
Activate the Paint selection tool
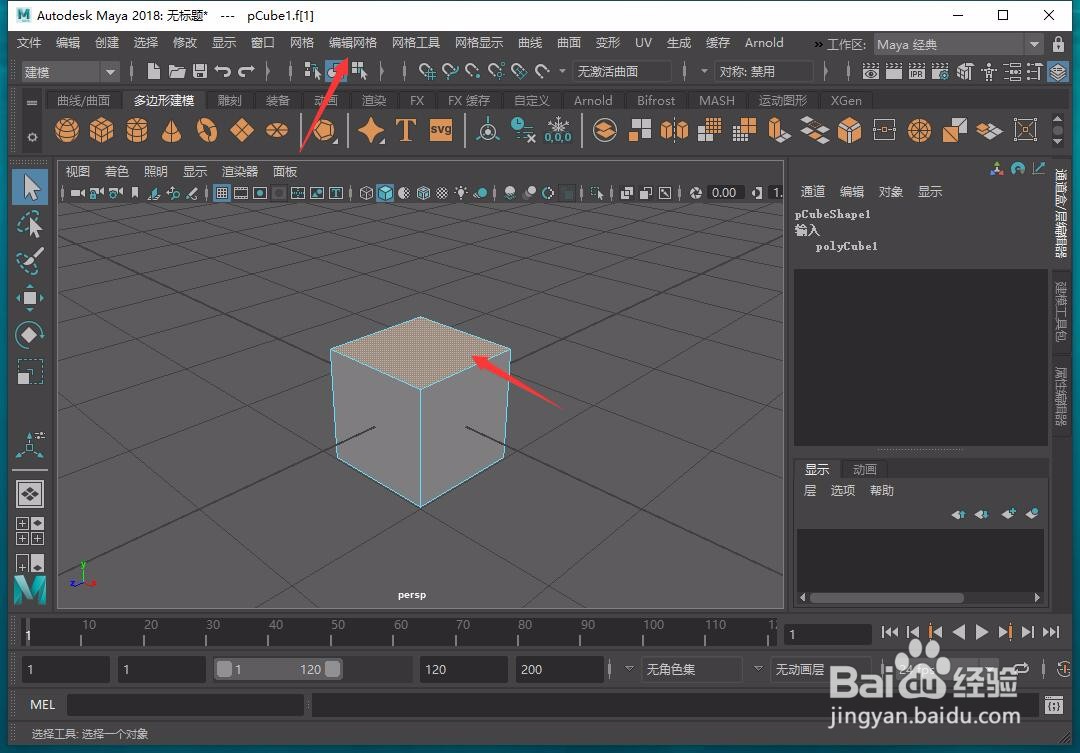(30, 261)
